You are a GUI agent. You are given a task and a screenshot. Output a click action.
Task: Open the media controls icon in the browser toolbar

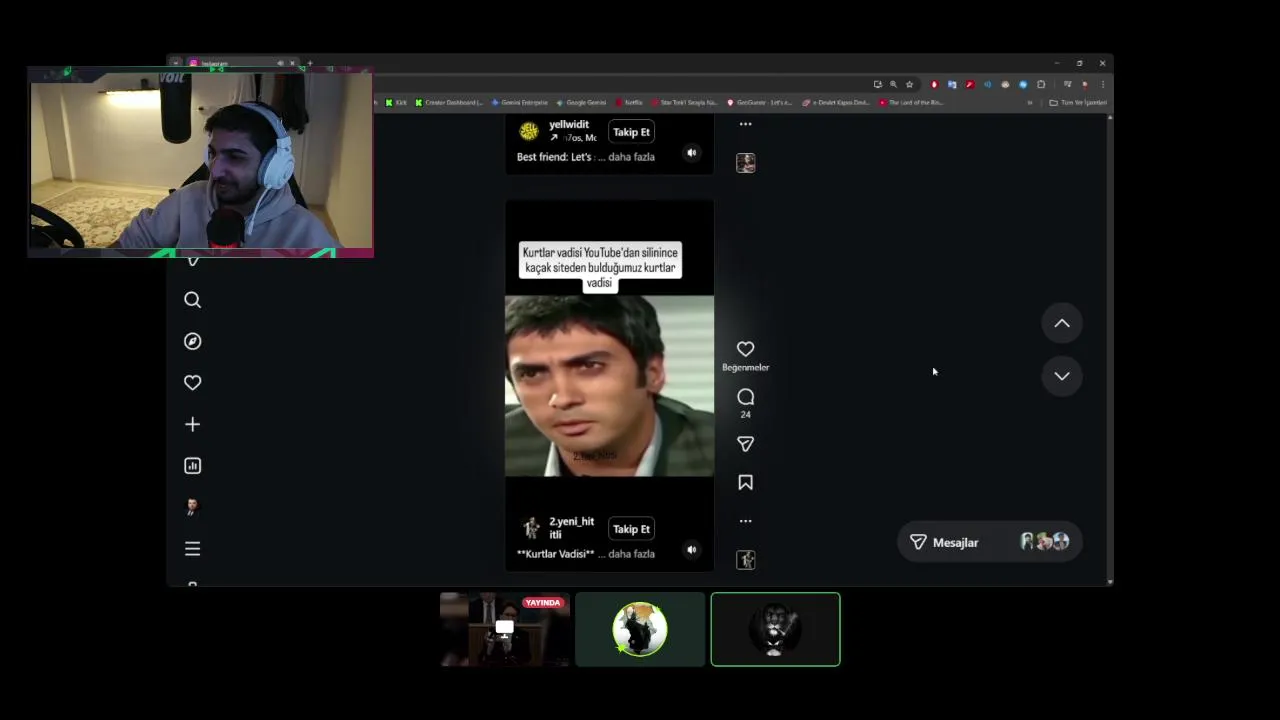pos(1067,84)
